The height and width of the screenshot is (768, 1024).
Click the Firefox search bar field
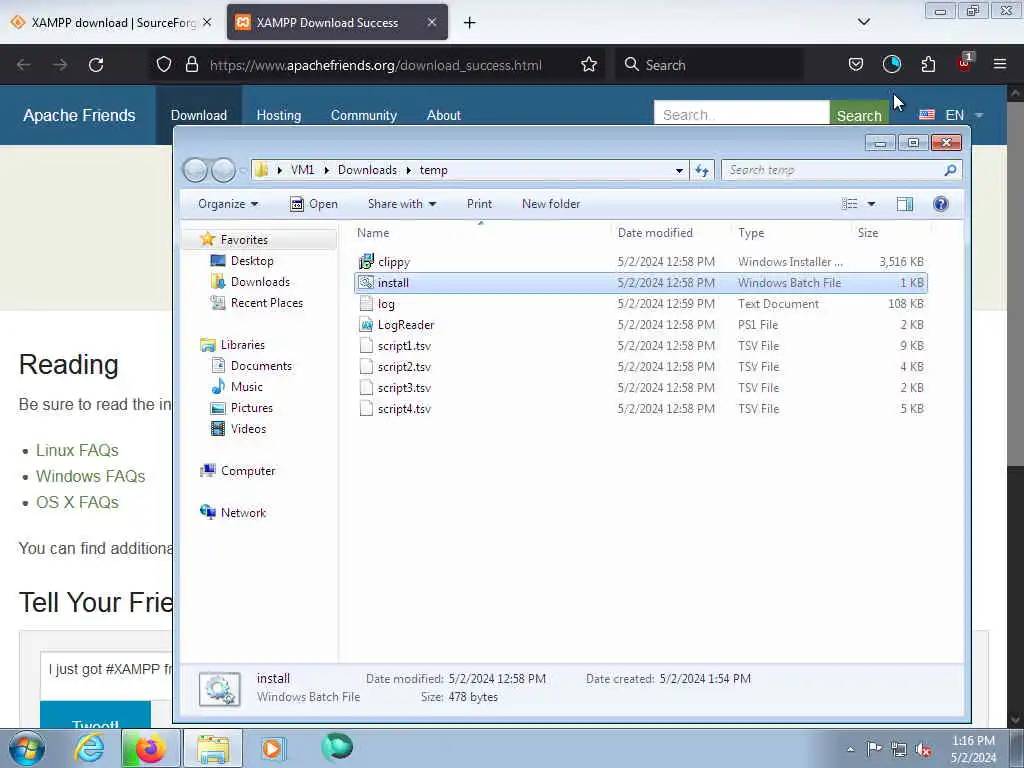tap(710, 65)
